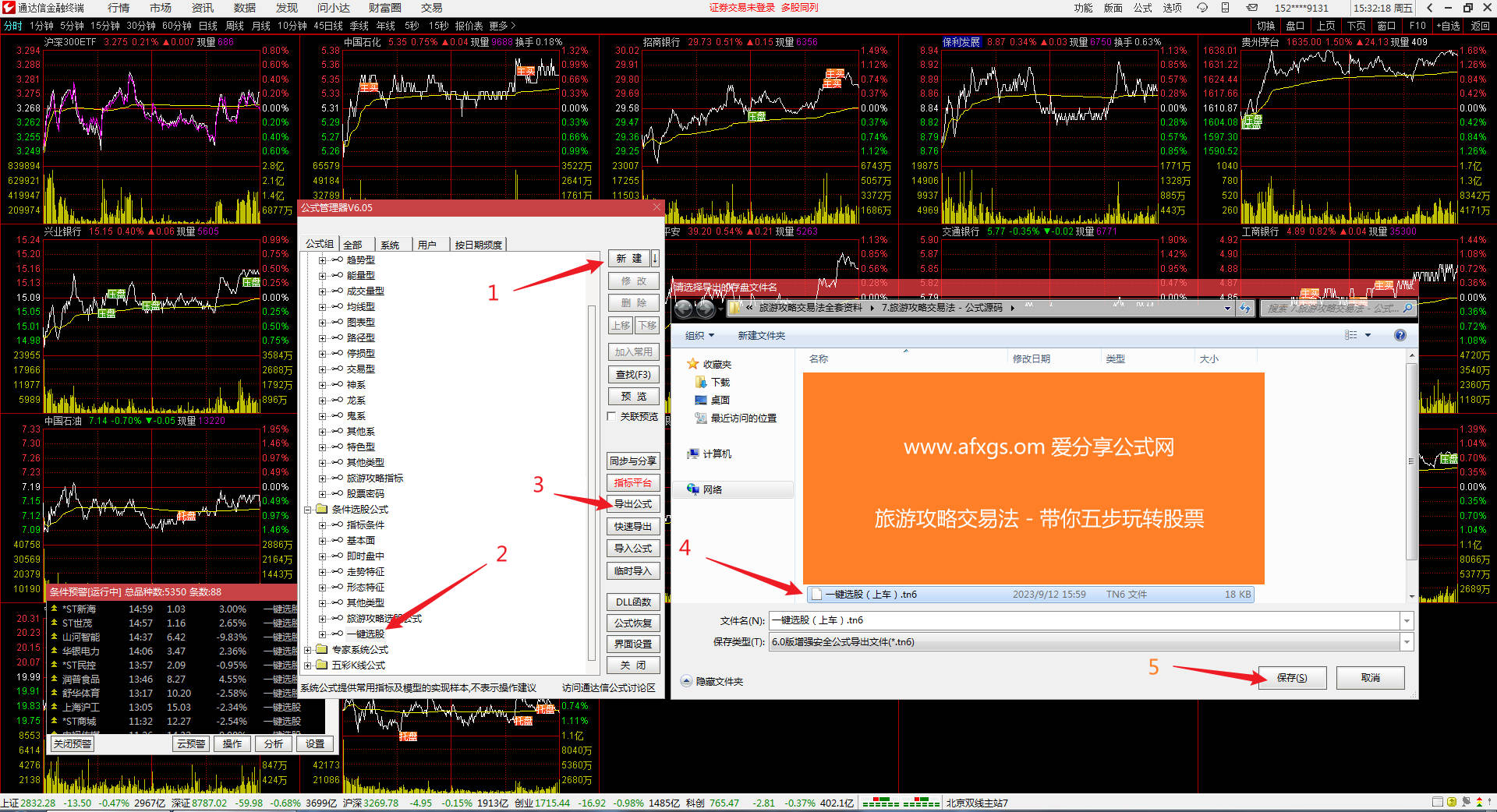The height and width of the screenshot is (812, 1497).
Task: Click the back arrow in file dialog
Action: (684, 309)
